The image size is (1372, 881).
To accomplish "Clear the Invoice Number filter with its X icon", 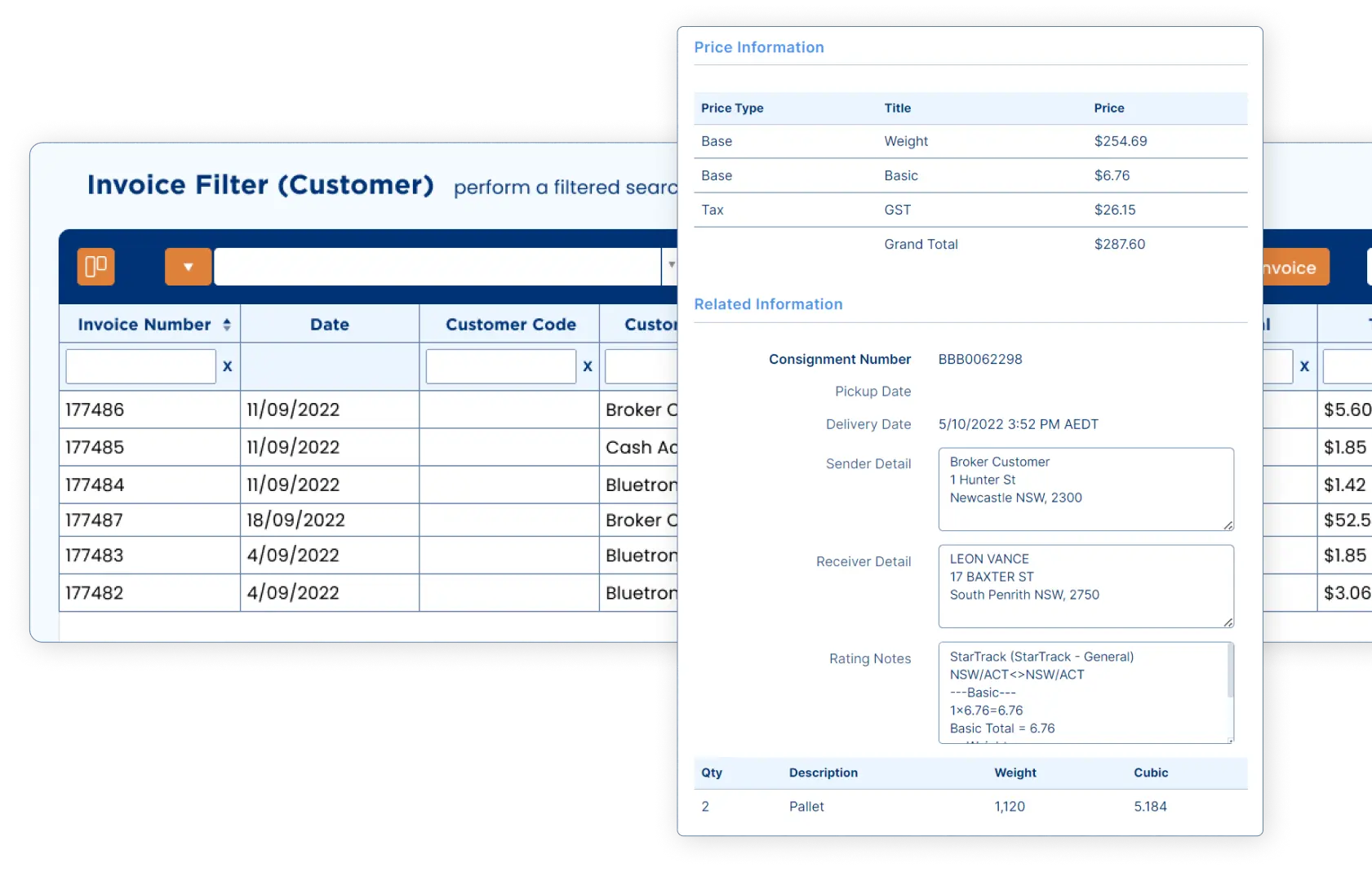I will (x=227, y=366).
